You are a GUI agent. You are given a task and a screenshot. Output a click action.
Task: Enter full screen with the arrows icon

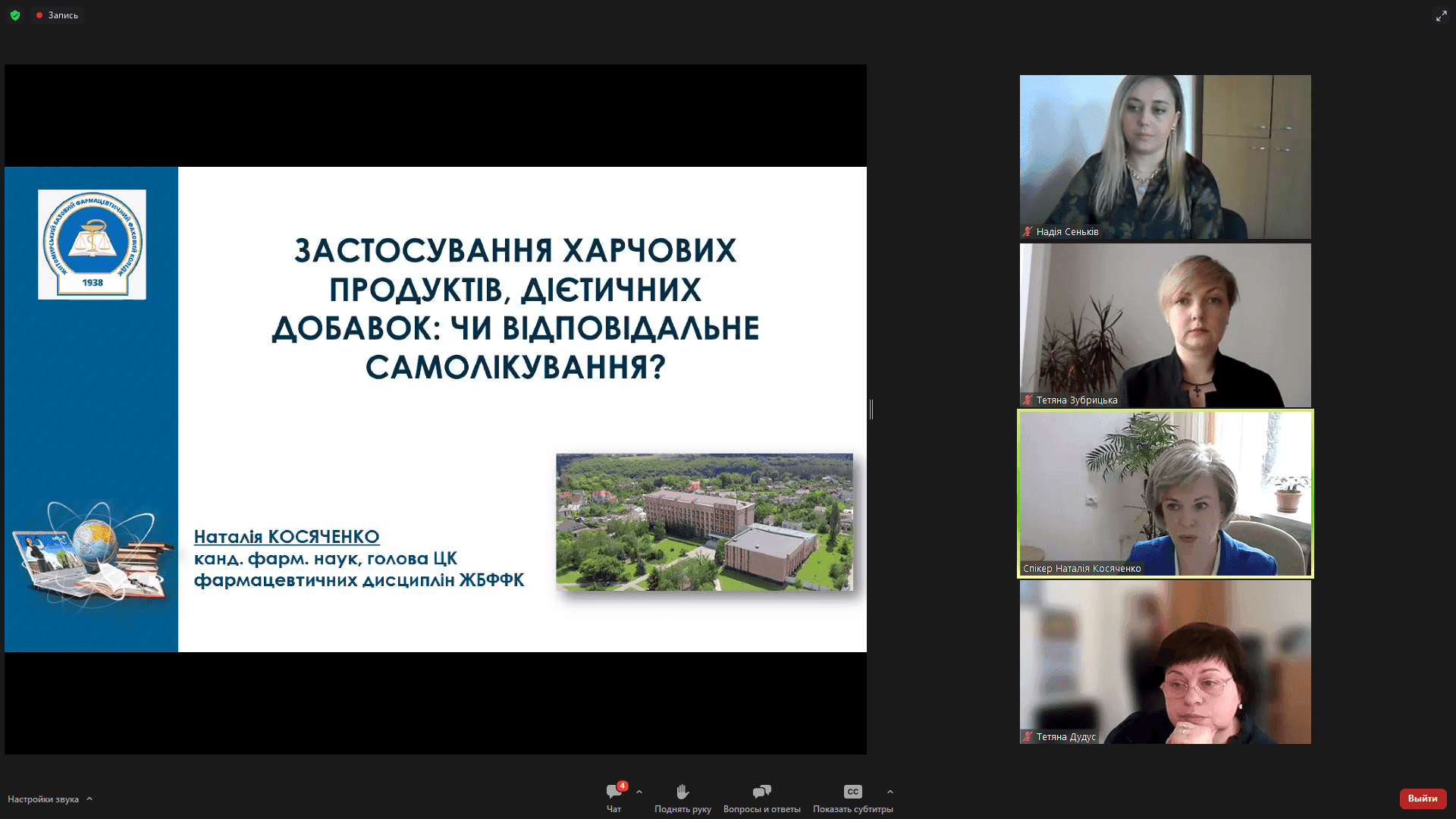(1441, 15)
